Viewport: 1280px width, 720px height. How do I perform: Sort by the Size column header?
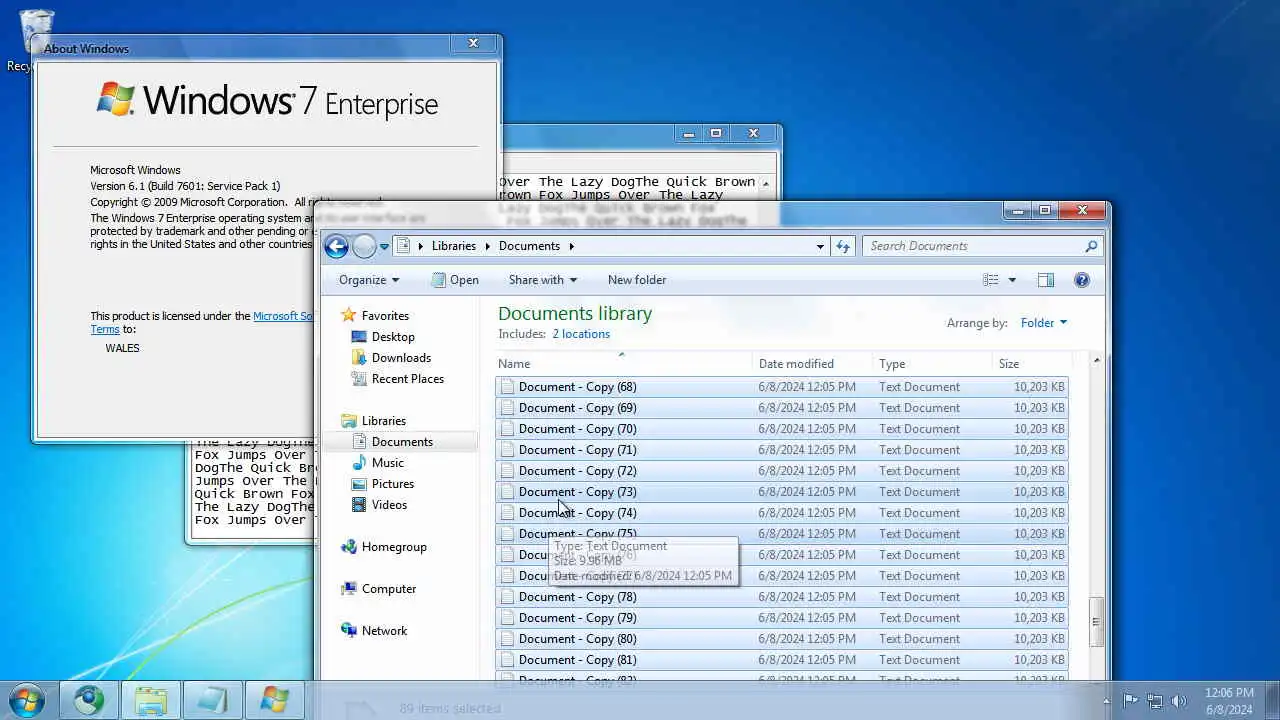(x=1032, y=364)
